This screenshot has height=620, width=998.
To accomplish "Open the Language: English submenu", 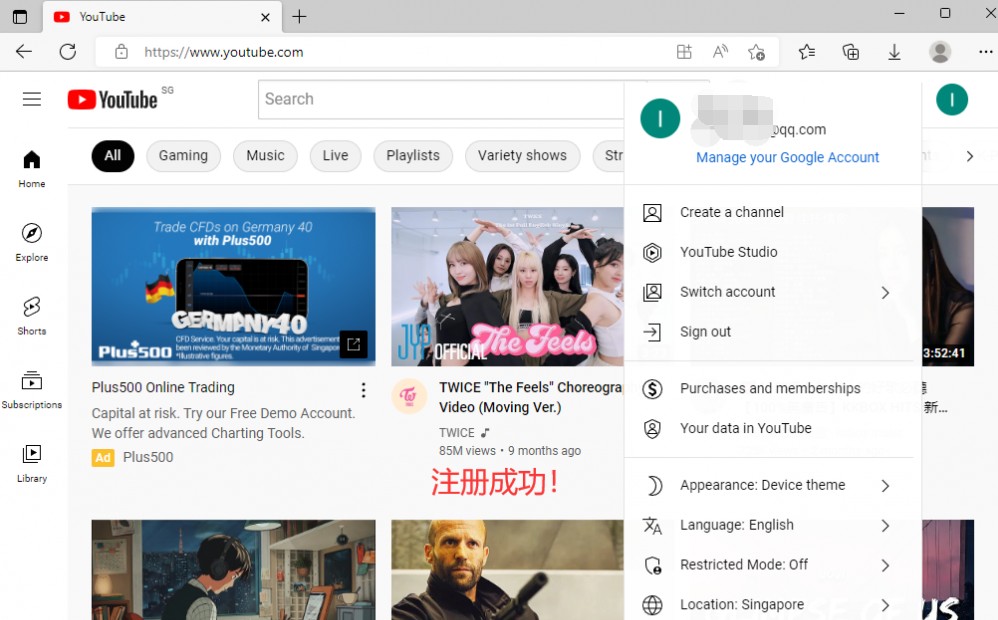I will tap(769, 525).
